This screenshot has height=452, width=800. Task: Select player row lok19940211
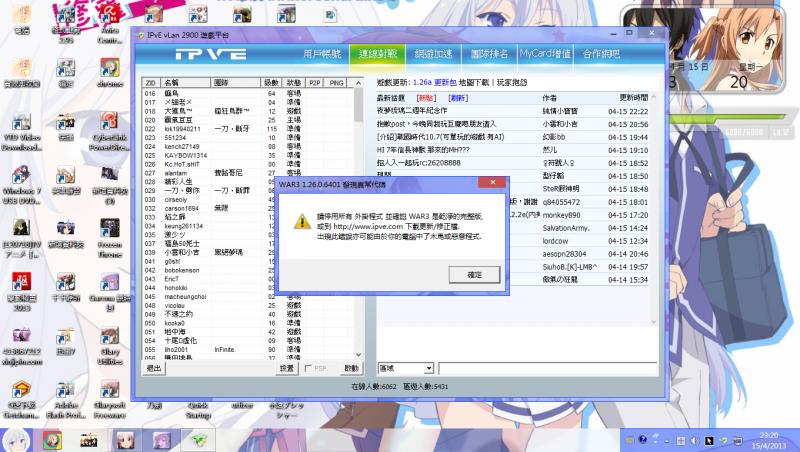point(247,129)
